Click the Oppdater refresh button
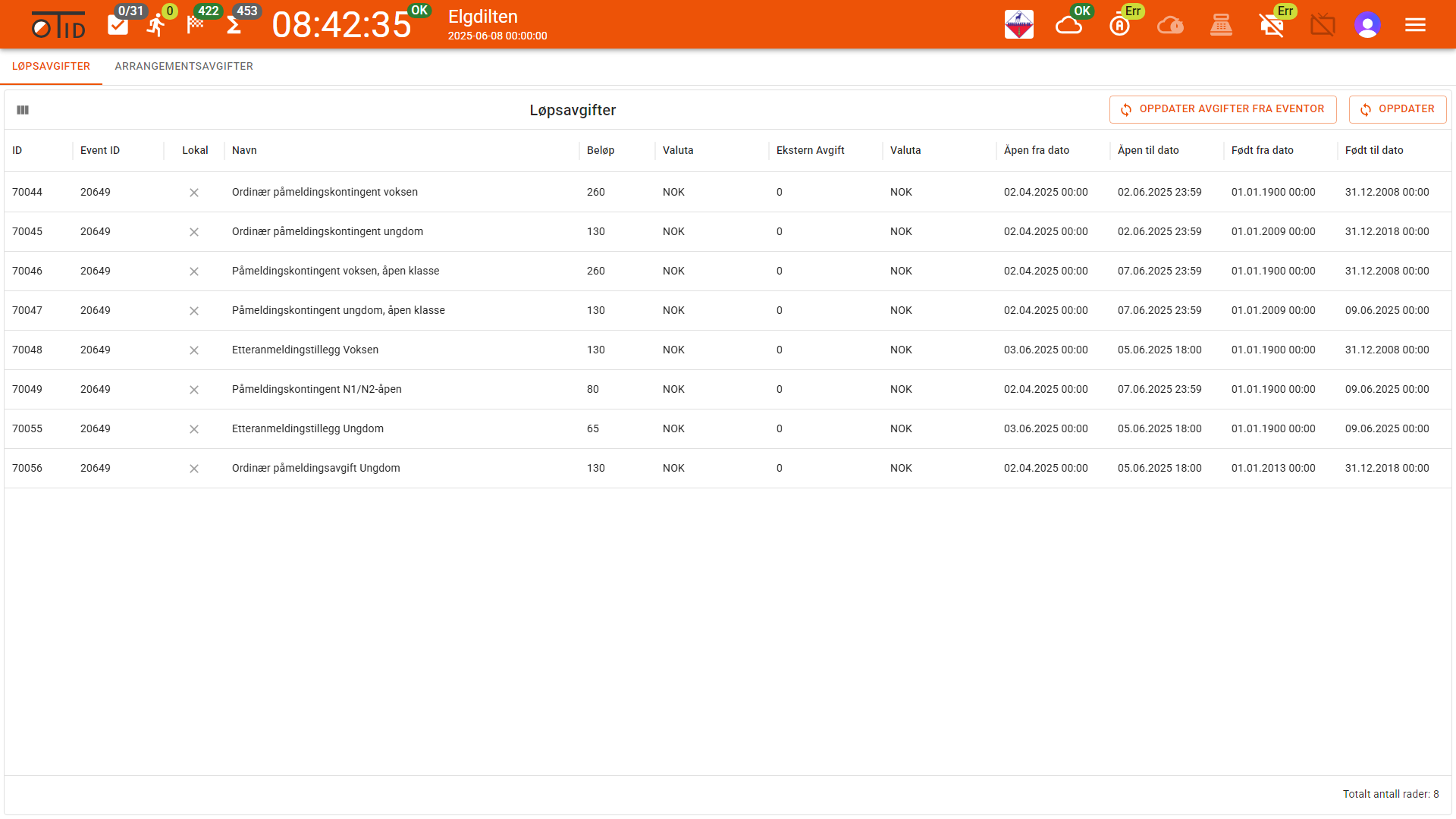Viewport: 1456px width, 819px height. (1398, 109)
